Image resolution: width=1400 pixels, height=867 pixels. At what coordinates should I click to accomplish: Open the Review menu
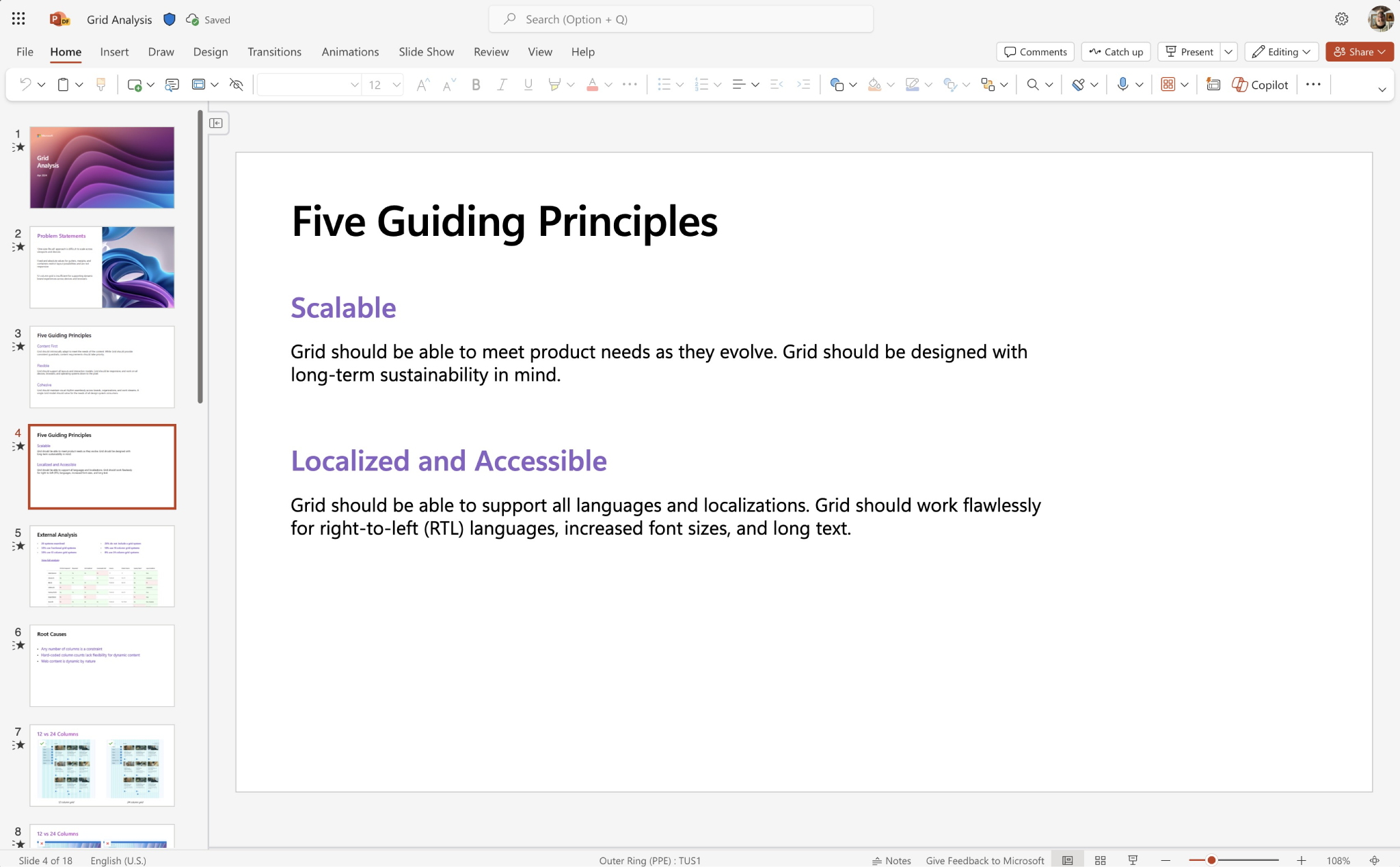(490, 51)
